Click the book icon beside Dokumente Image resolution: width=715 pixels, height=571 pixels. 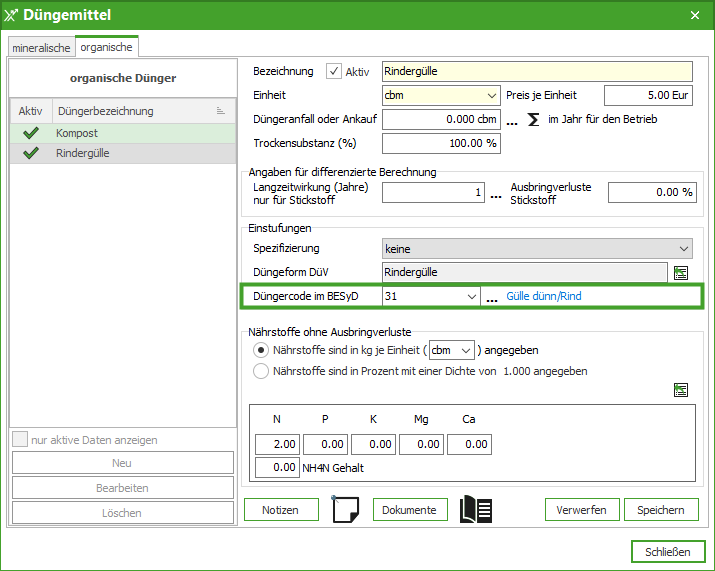[x=475, y=509]
